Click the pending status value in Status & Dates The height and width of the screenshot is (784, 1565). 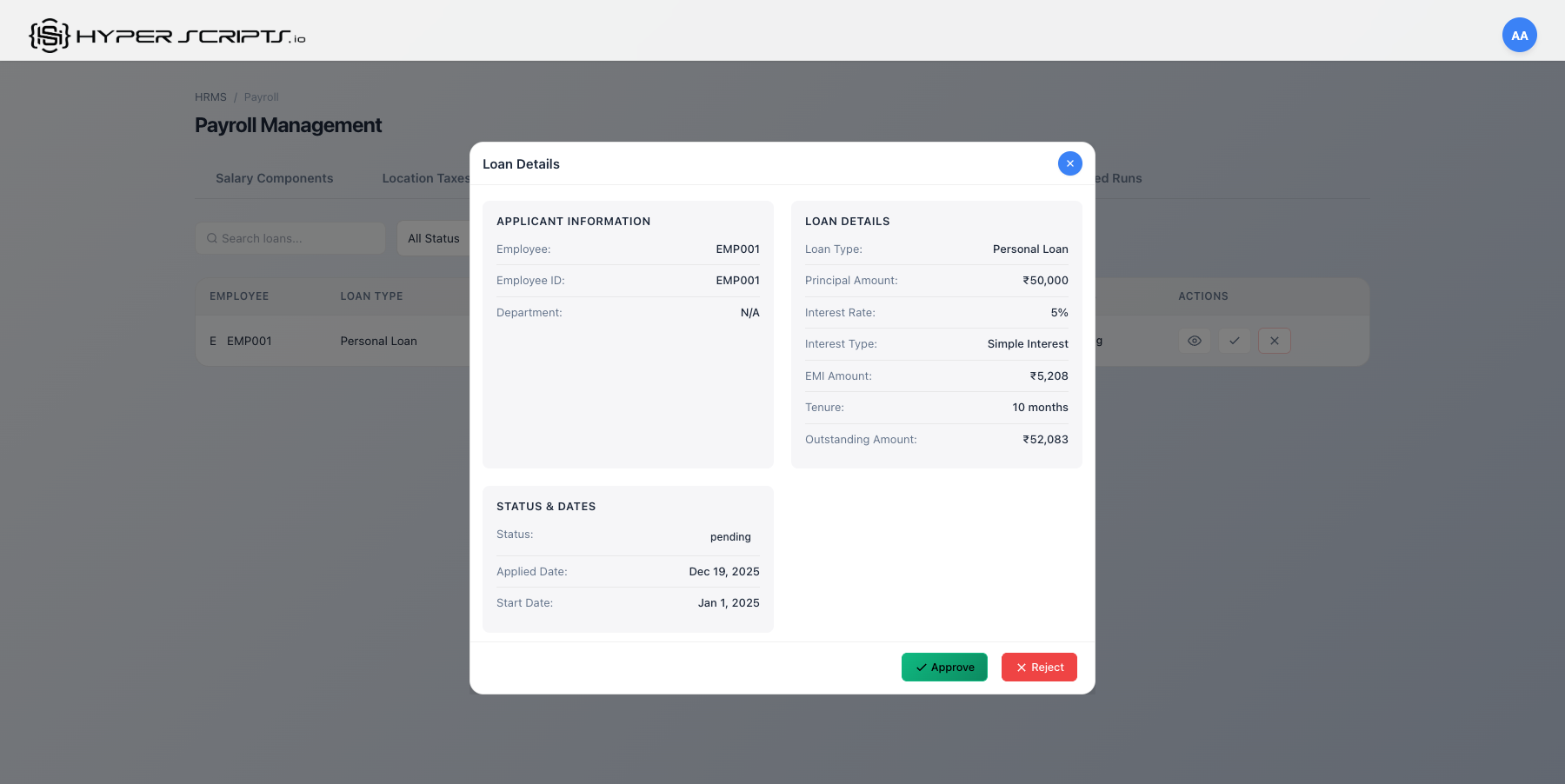[x=730, y=536]
